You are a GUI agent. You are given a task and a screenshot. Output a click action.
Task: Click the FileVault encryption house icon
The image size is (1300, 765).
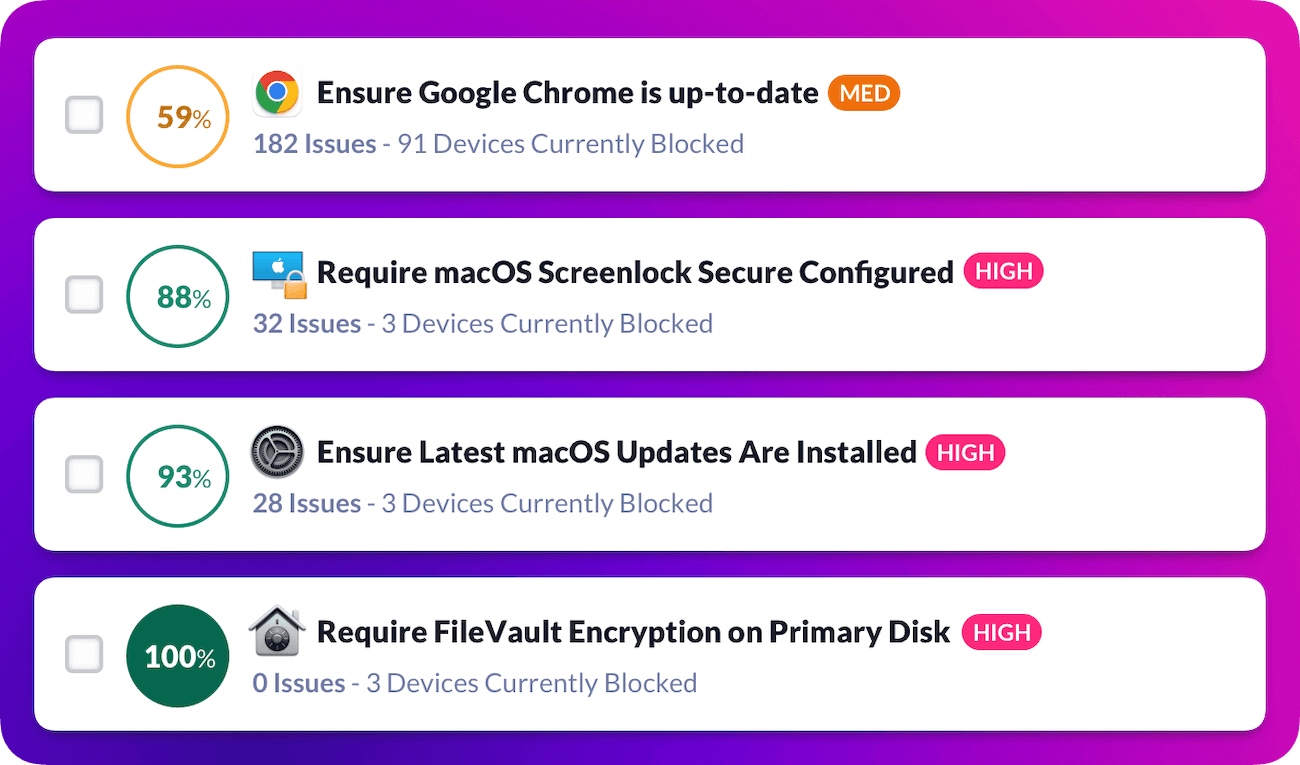click(277, 631)
